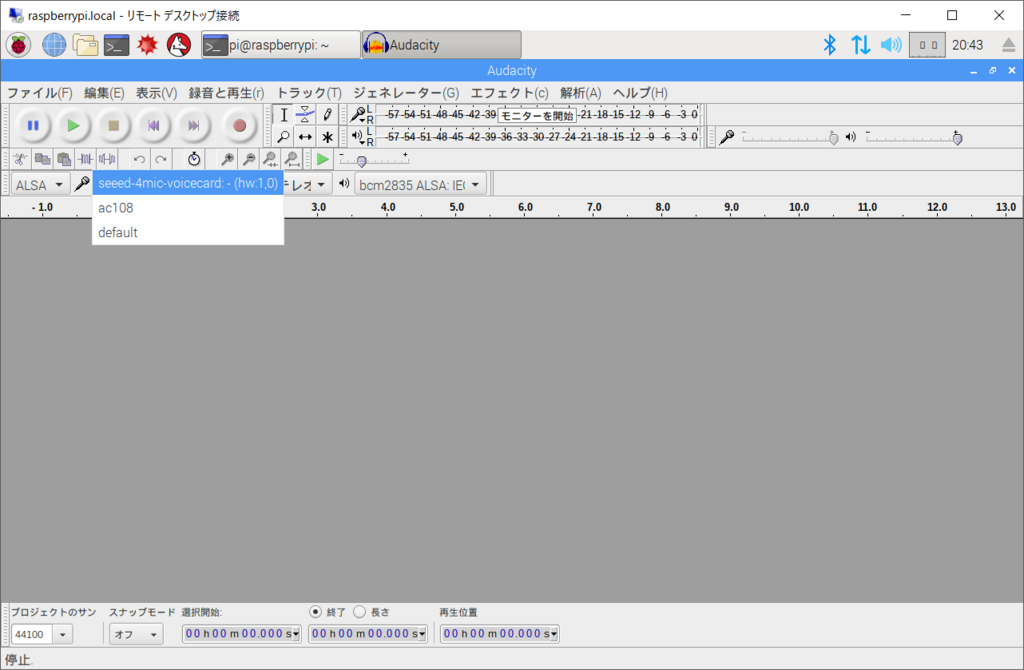Open the ヘルプ(H) menu
Image resolution: width=1024 pixels, height=670 pixels.
pos(640,93)
